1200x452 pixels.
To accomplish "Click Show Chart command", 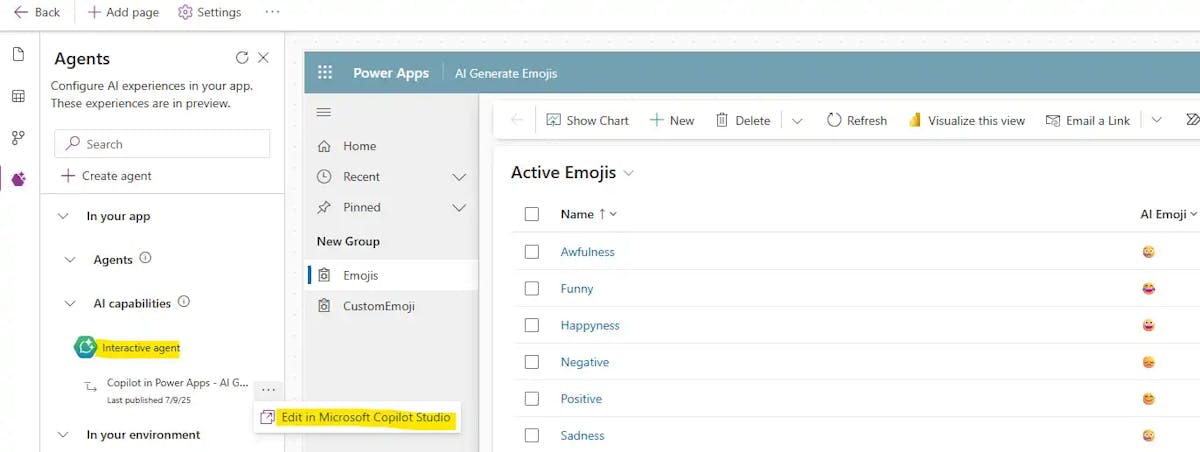I will [x=588, y=120].
